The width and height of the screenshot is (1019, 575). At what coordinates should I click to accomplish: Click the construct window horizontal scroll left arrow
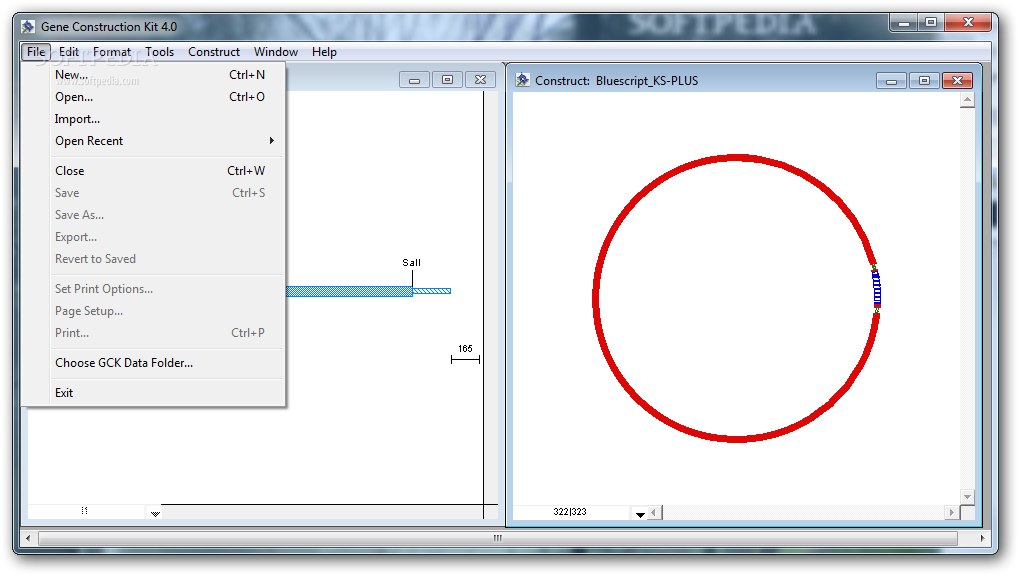(x=654, y=513)
